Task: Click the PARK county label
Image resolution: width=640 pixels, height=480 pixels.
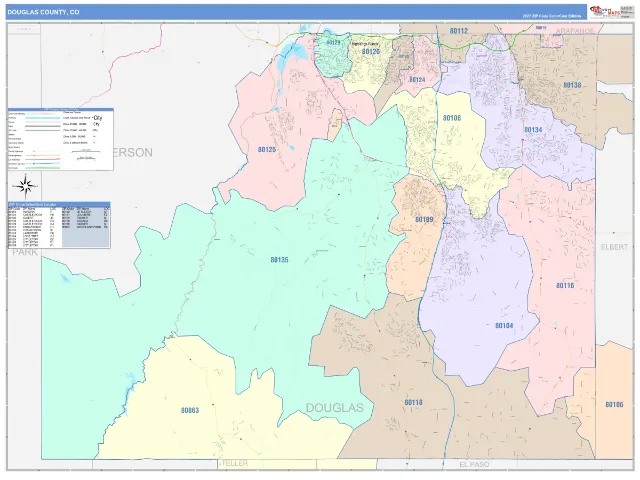Action: [x=24, y=252]
